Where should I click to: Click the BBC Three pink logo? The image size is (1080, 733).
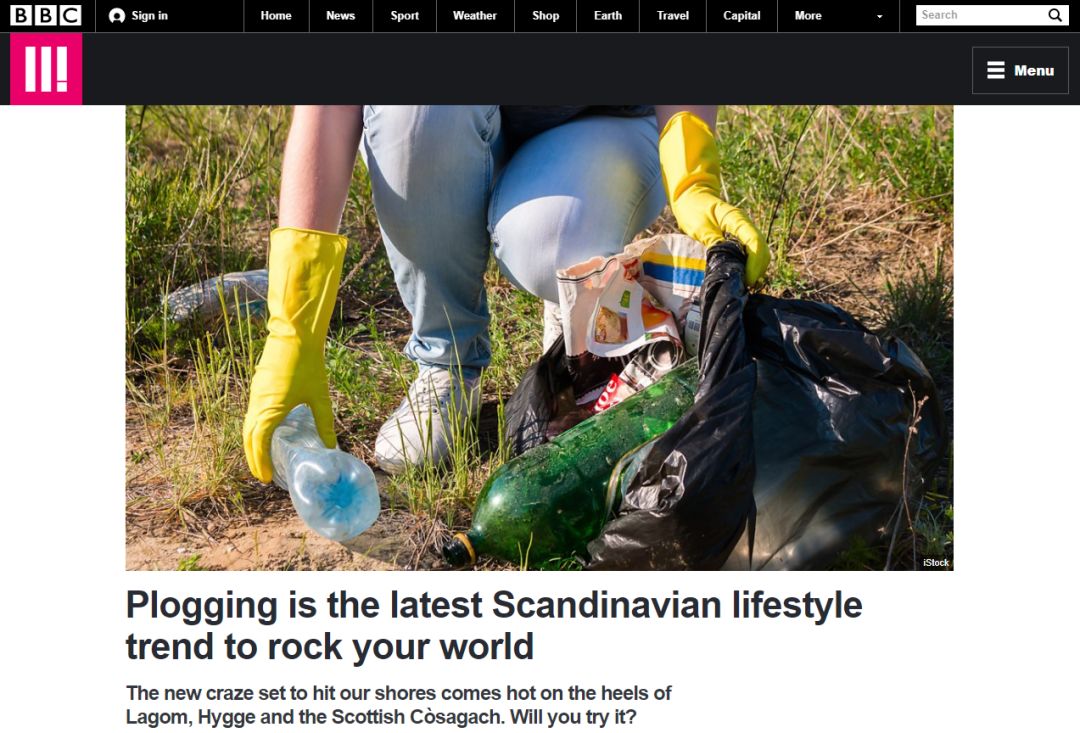coord(46,69)
